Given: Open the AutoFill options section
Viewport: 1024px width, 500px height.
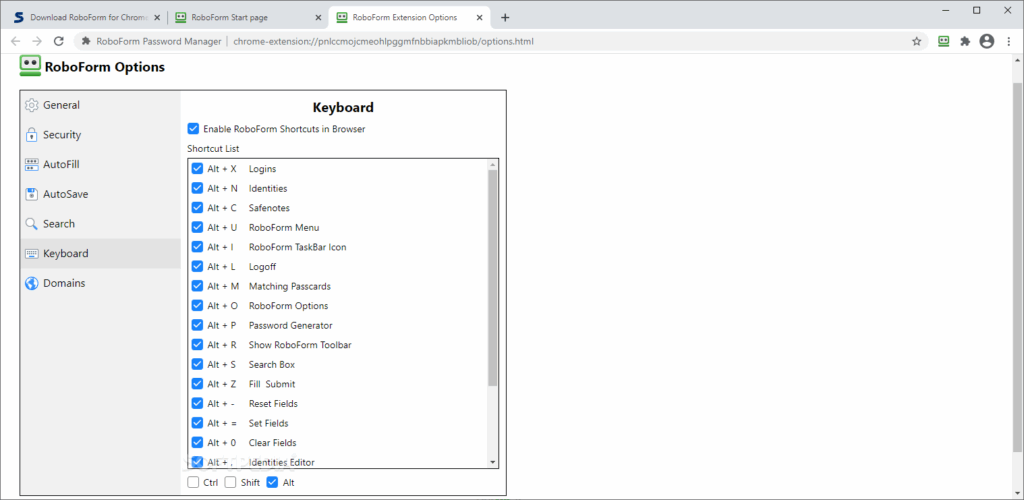Looking at the screenshot, I should coord(101,164).
